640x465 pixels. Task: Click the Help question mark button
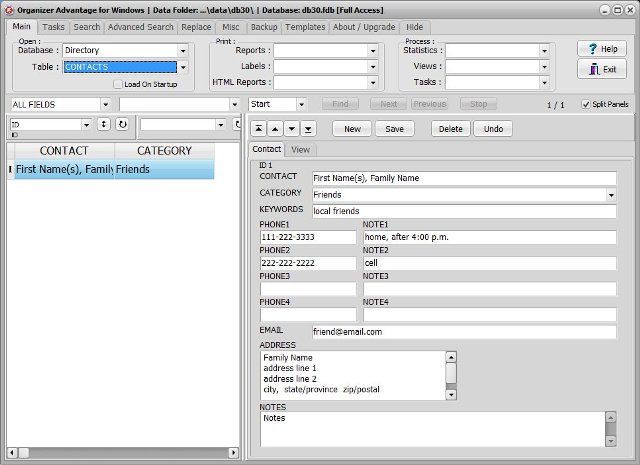pyautogui.click(x=602, y=49)
